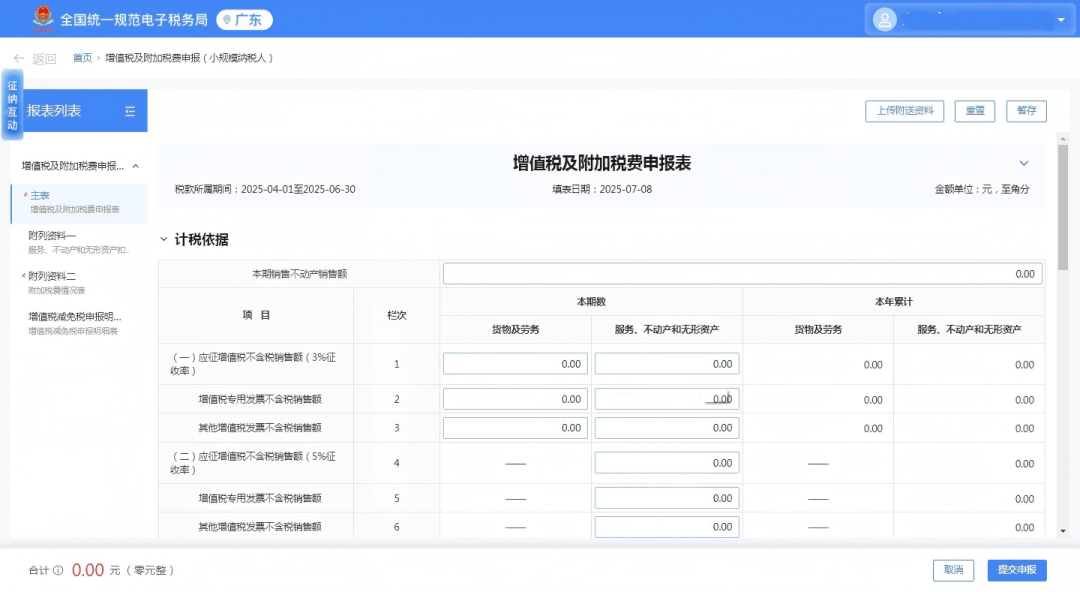
Task: Select the 增值税减免税申报明细 report
Action: pos(62,316)
